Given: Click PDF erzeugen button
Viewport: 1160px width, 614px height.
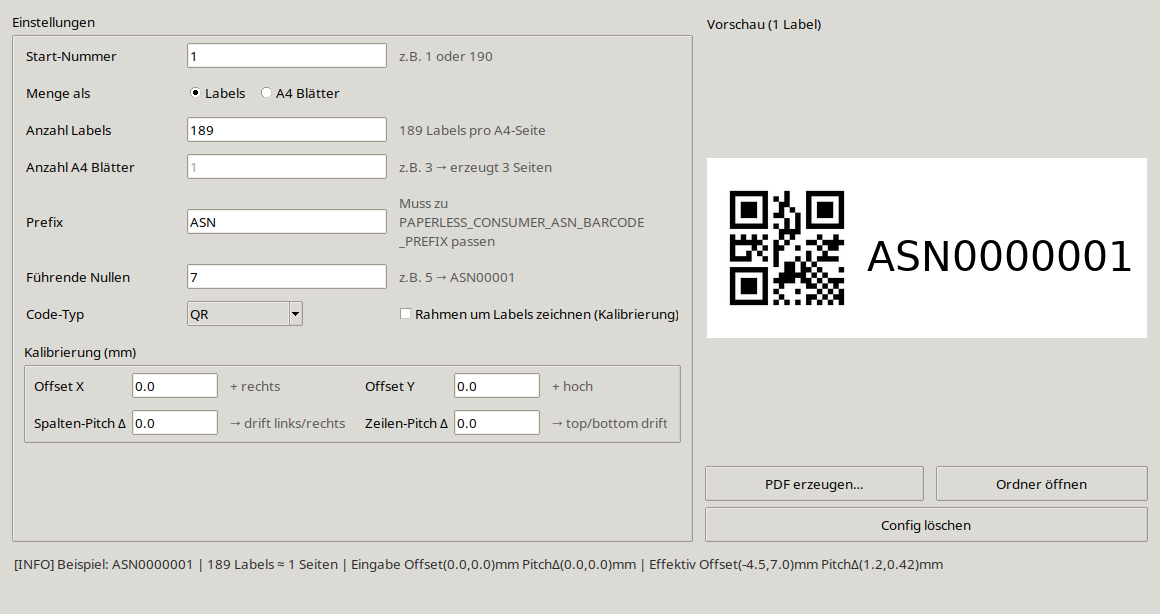Looking at the screenshot, I should click(x=814, y=484).
